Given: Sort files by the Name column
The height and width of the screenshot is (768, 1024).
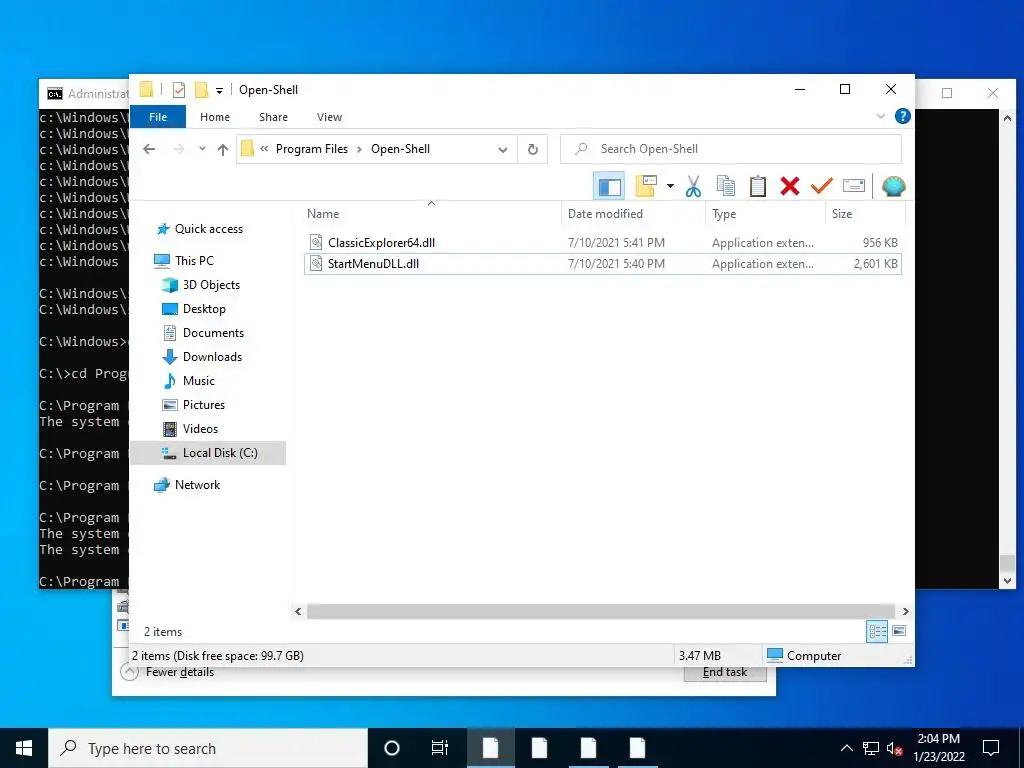Looking at the screenshot, I should click(x=431, y=214).
